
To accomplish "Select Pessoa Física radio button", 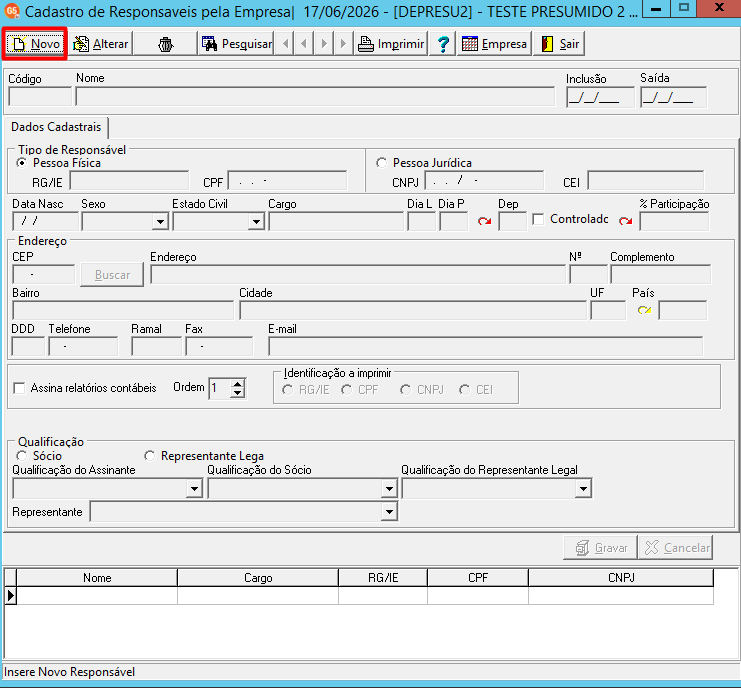I will click(21, 163).
